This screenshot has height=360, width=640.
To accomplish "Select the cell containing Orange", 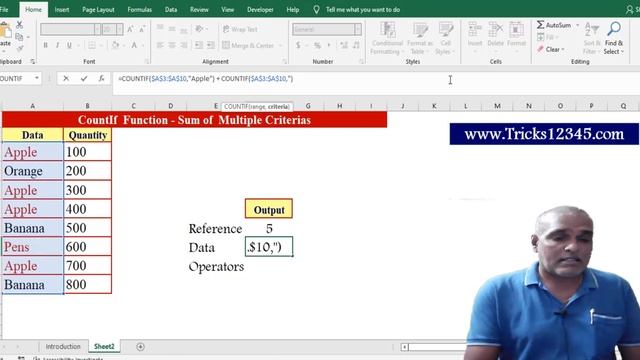I will click(32, 171).
